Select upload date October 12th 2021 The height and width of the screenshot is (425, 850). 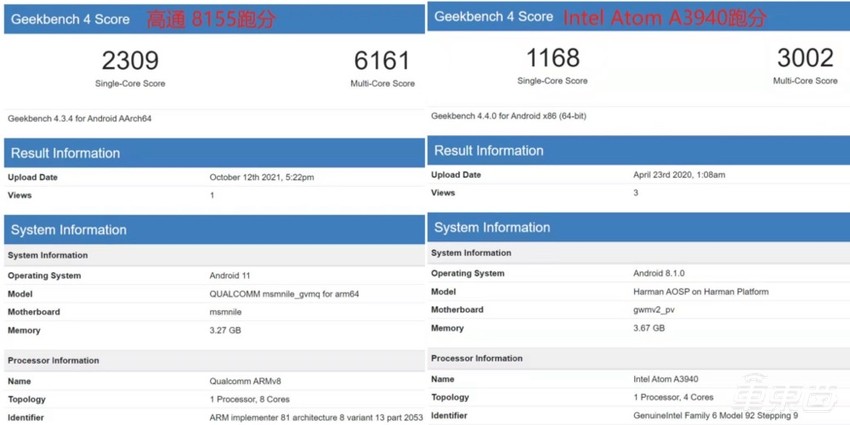pyautogui.click(x=262, y=177)
